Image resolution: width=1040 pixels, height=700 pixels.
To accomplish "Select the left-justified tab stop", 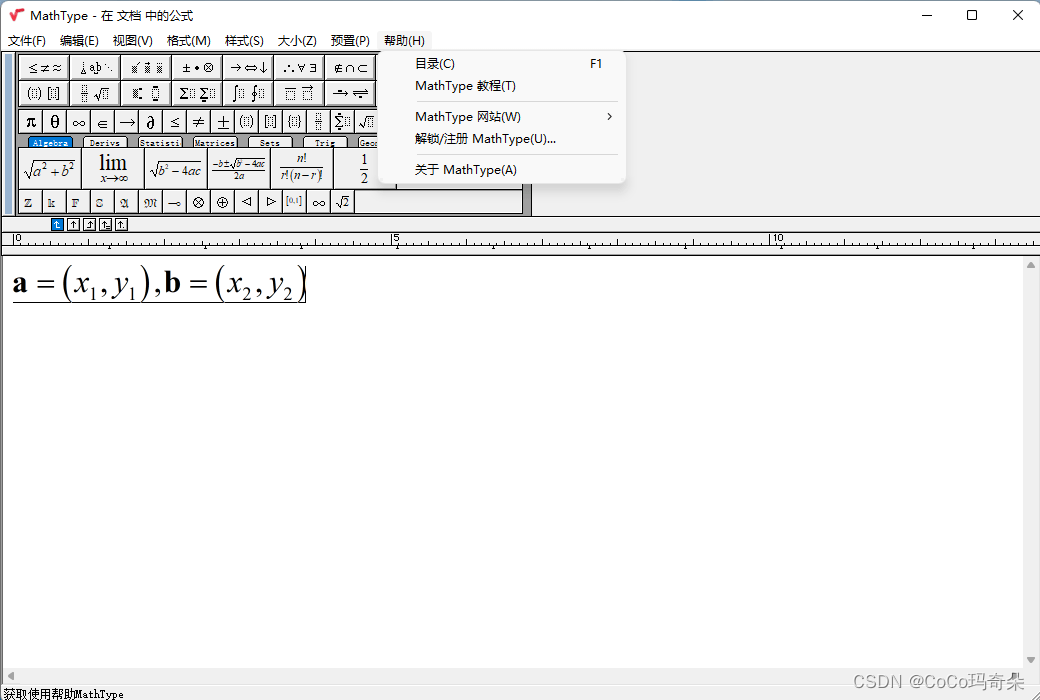I will [58, 224].
